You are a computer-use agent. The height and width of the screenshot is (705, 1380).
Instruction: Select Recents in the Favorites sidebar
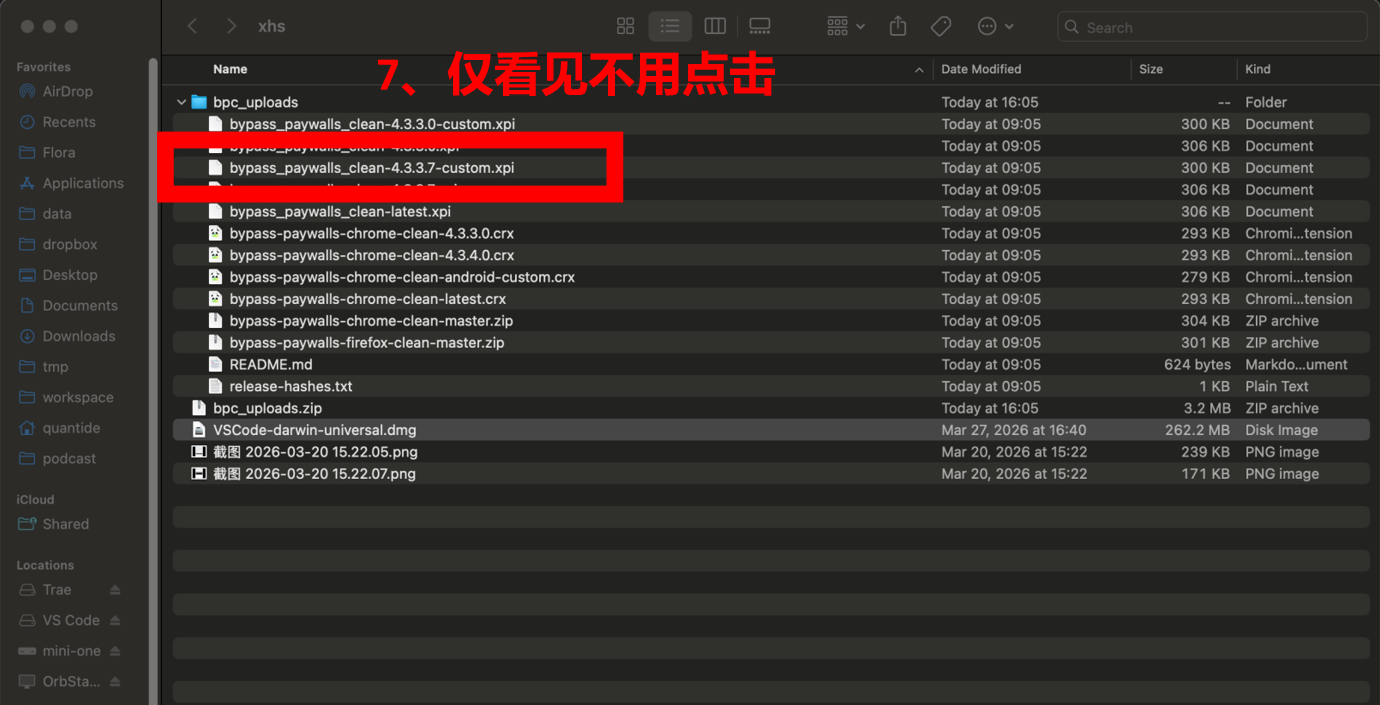click(66, 121)
